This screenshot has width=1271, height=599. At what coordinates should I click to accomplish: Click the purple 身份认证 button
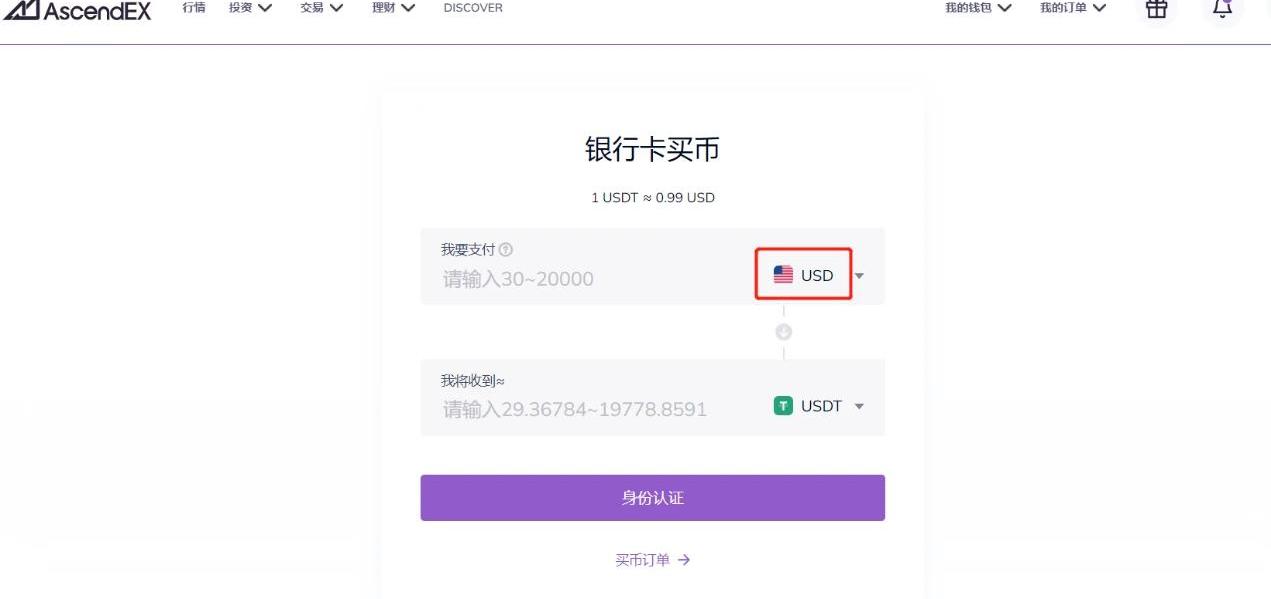(x=652, y=498)
